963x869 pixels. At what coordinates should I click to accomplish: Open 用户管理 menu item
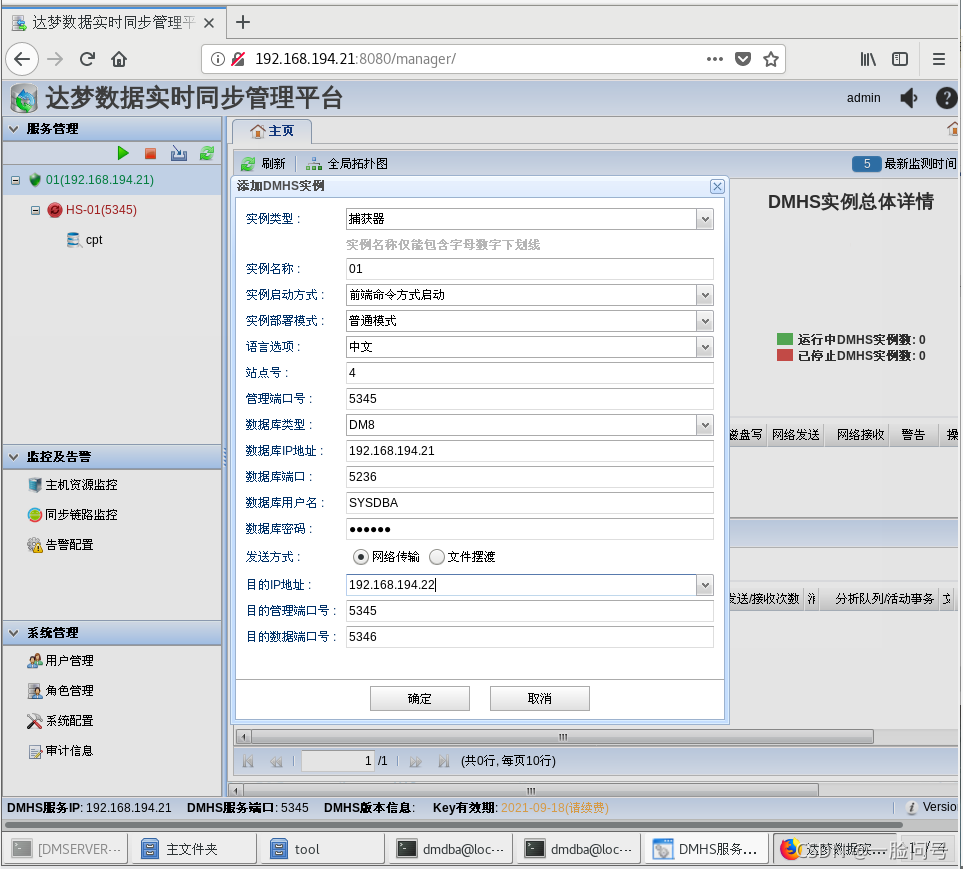point(61,661)
